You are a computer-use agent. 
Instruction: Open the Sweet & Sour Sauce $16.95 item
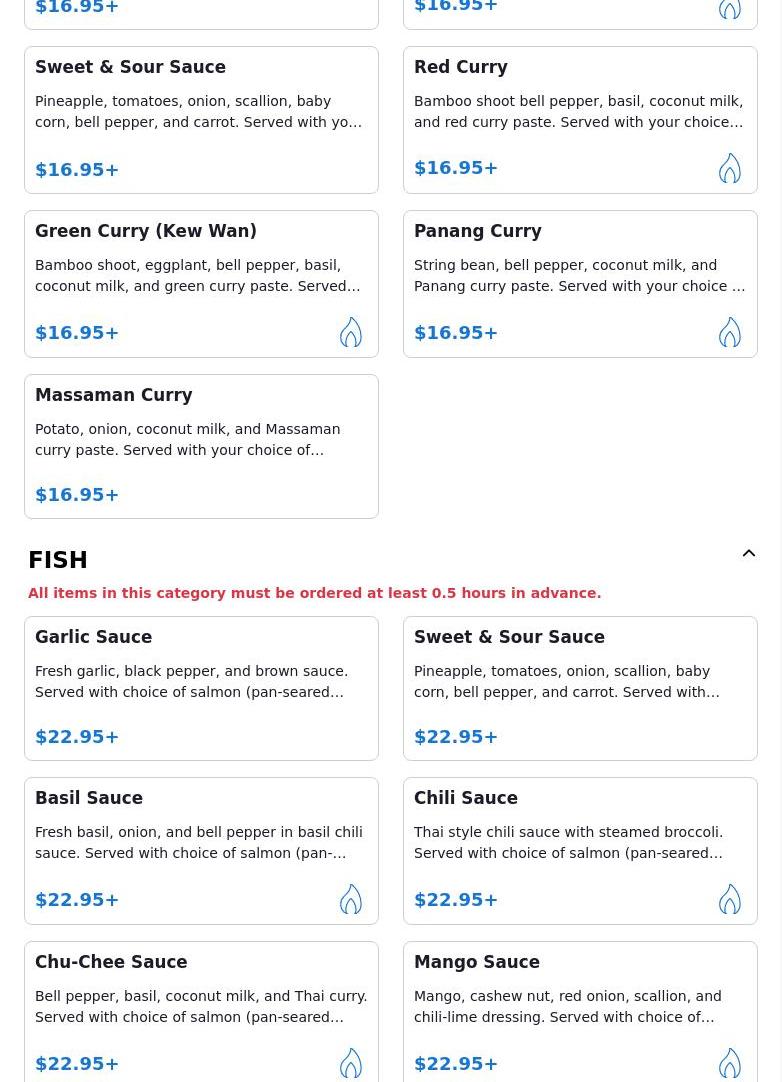[202, 120]
